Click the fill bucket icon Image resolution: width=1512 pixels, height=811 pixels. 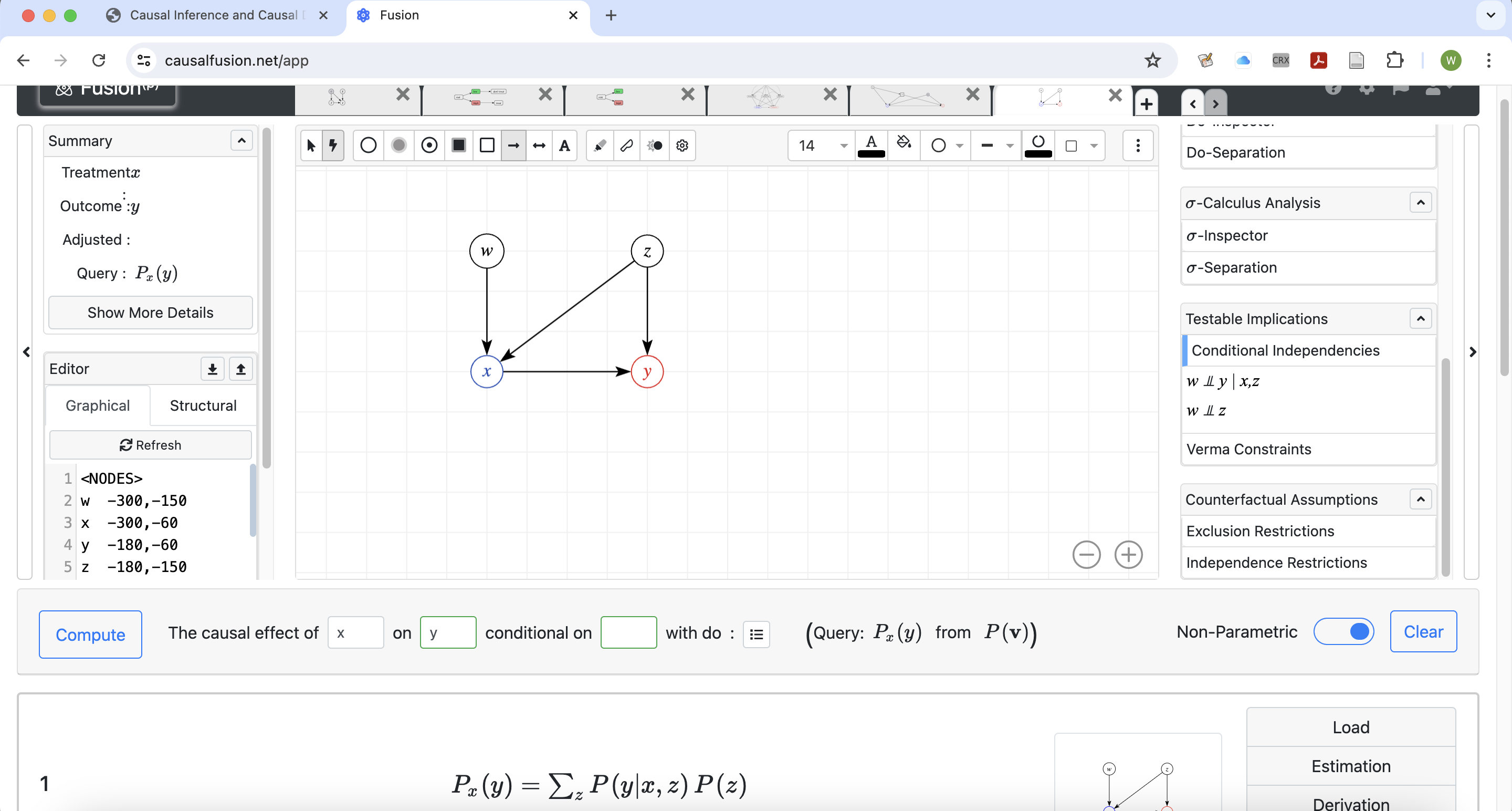(x=904, y=143)
